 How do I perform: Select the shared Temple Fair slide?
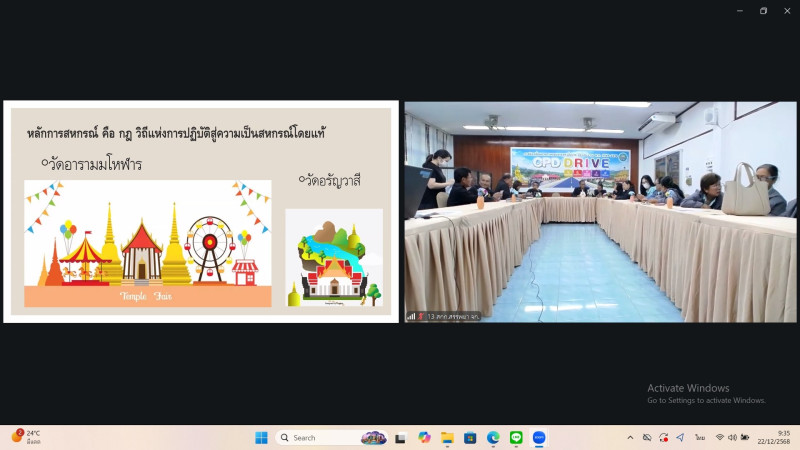tap(201, 211)
